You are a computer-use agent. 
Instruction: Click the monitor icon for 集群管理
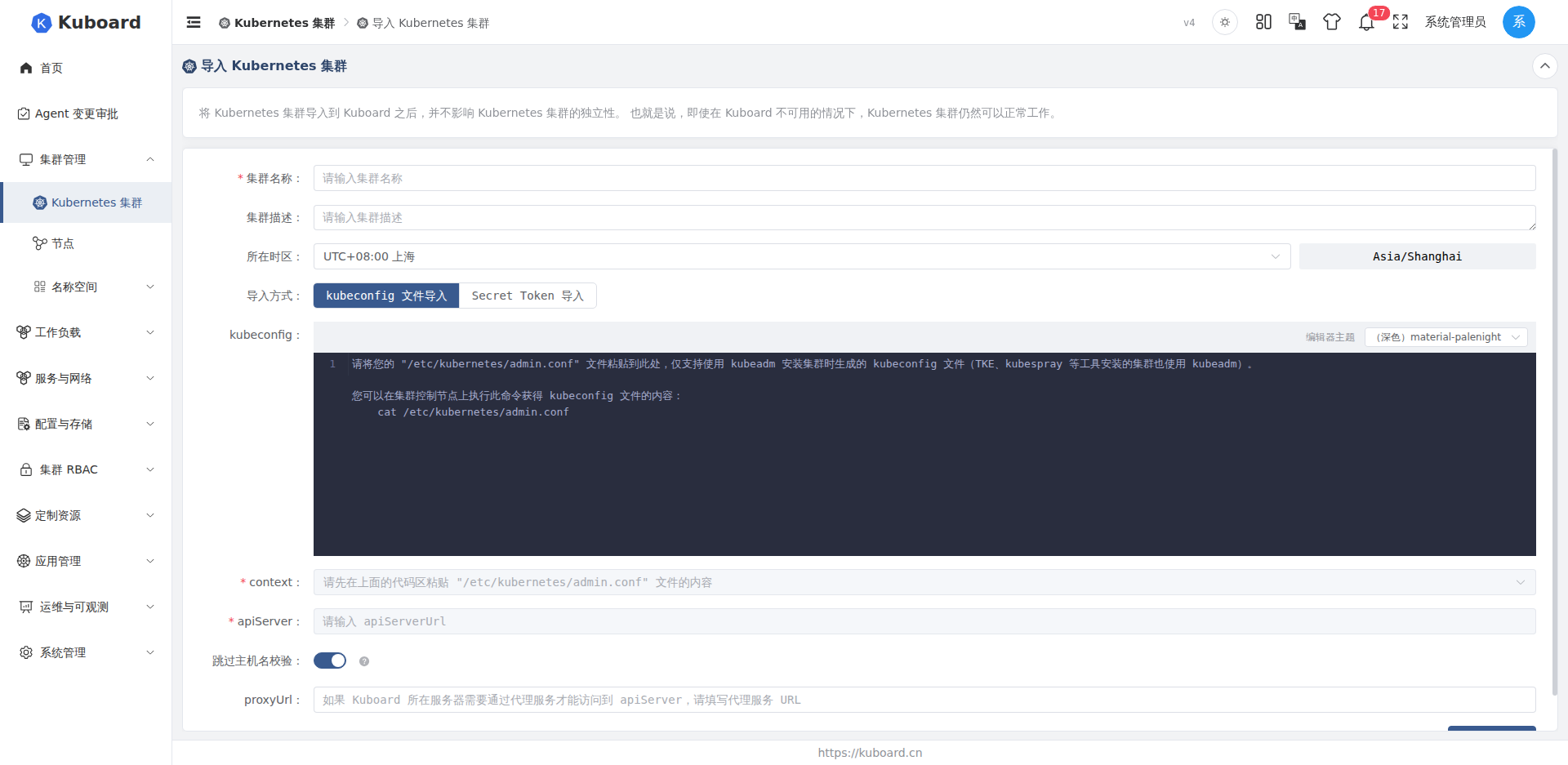pos(26,159)
